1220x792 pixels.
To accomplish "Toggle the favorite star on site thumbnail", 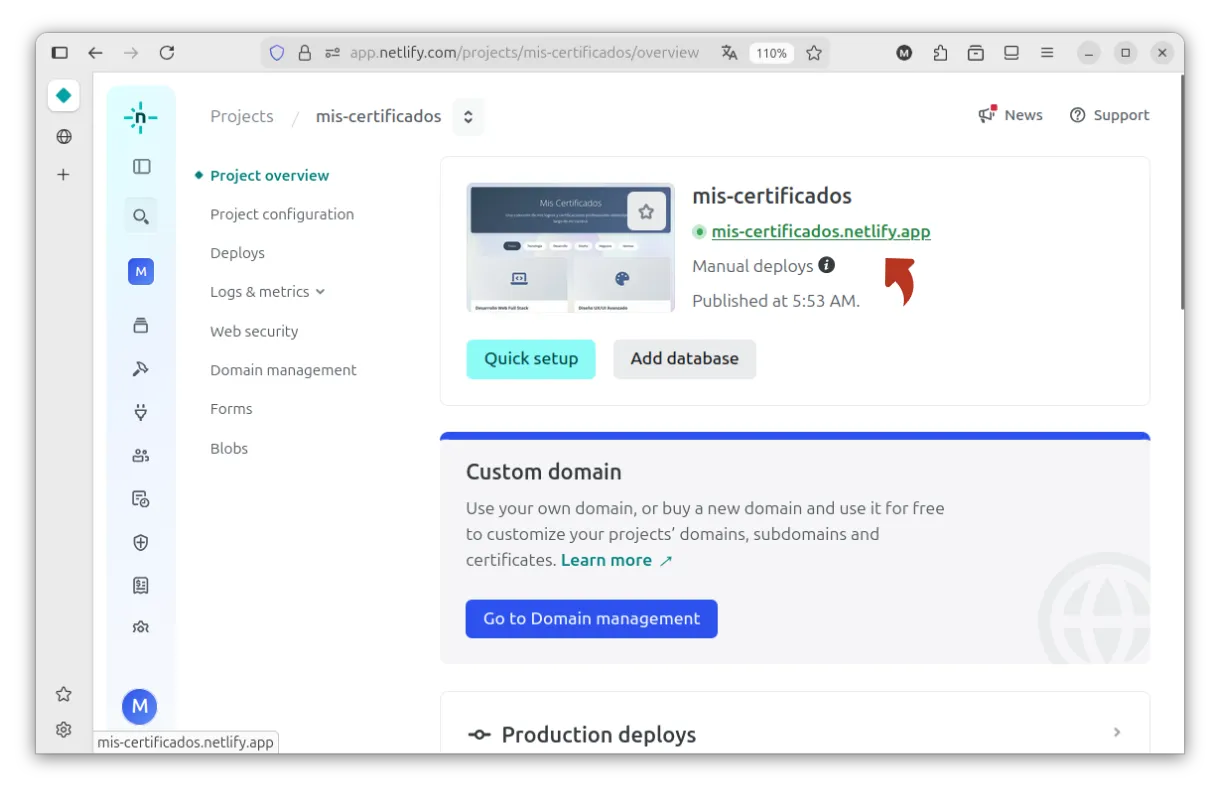I will coord(646,212).
